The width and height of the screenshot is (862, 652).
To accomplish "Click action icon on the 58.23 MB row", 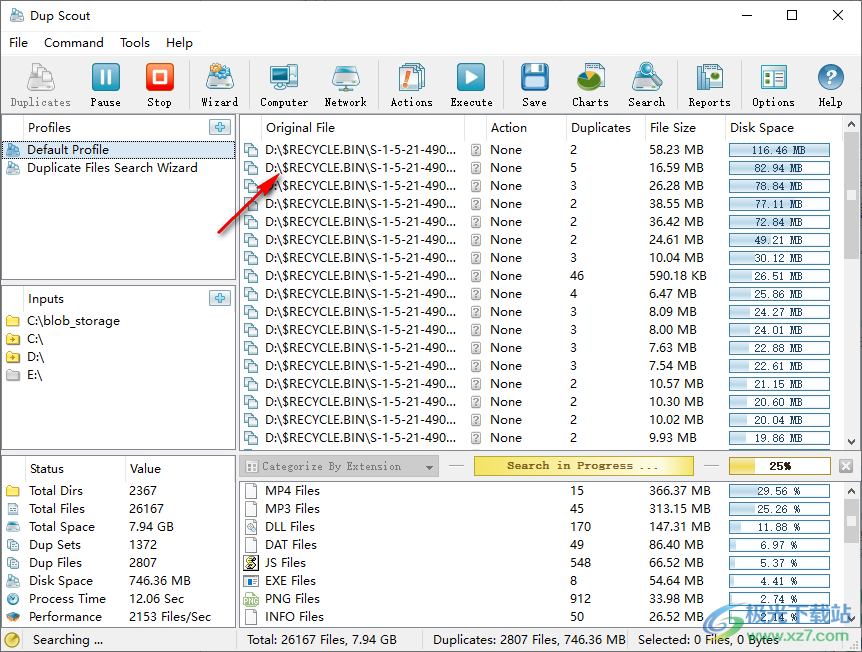I will click(x=476, y=150).
